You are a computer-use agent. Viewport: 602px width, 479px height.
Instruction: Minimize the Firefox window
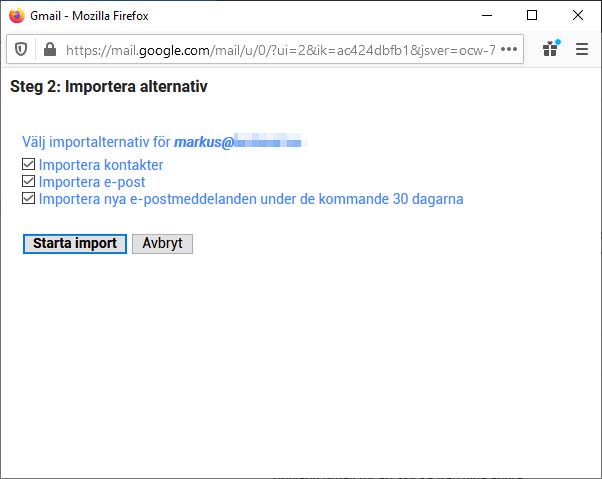tap(487, 15)
